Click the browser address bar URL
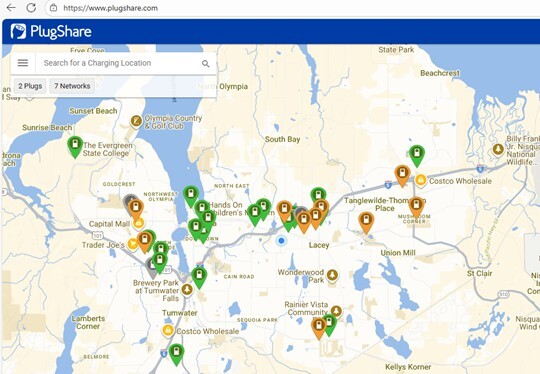The width and height of the screenshot is (540, 374). pos(110,8)
